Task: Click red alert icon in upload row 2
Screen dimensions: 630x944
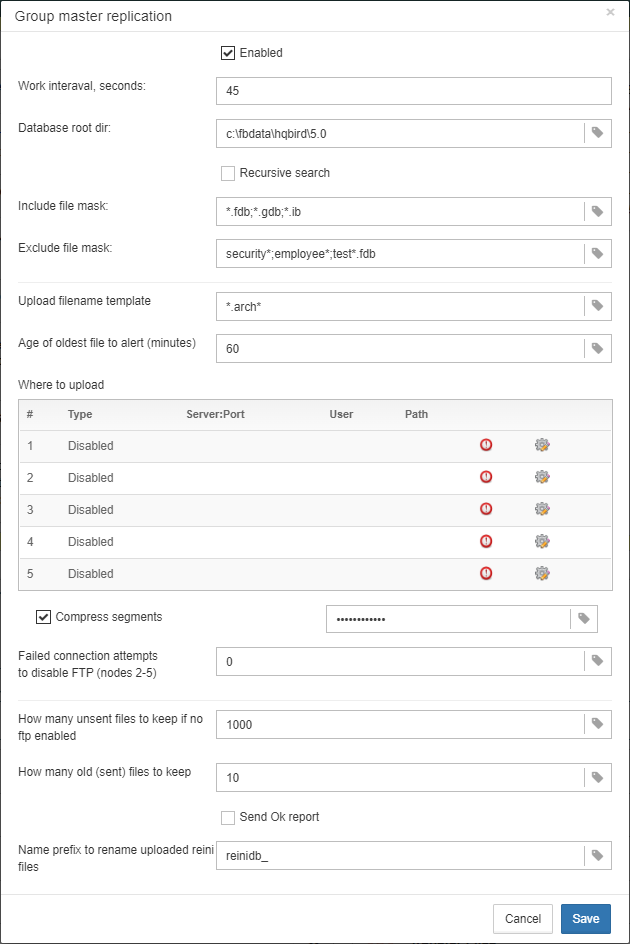Action: click(486, 477)
